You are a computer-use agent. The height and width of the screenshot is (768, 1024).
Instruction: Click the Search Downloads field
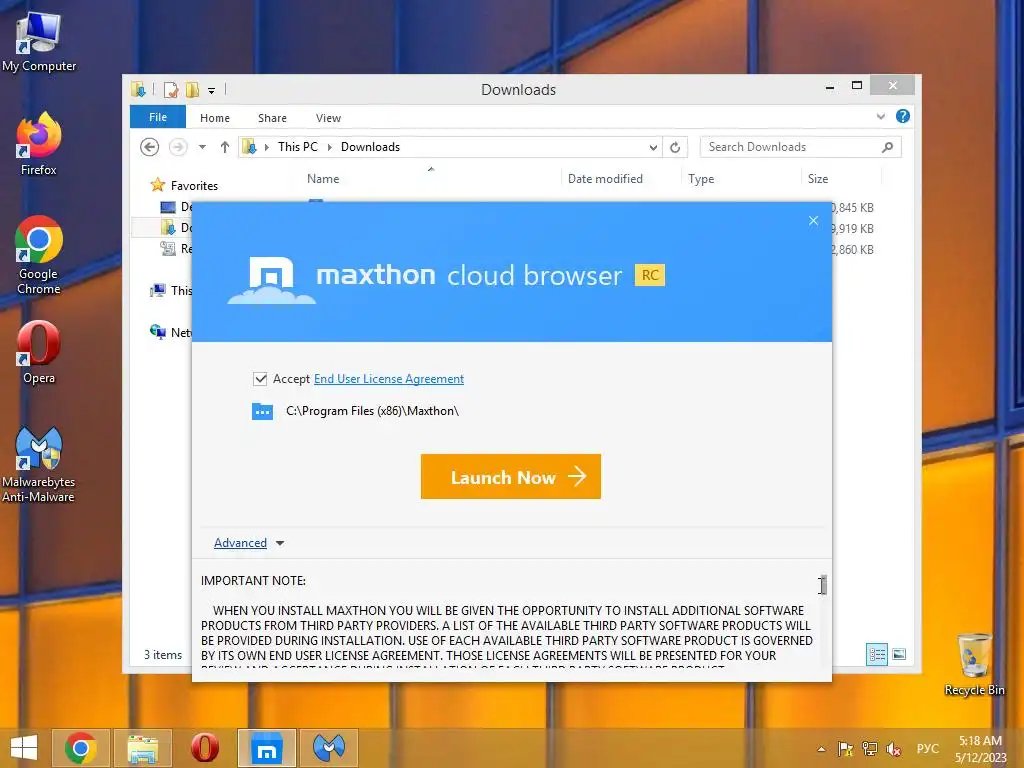coord(801,147)
